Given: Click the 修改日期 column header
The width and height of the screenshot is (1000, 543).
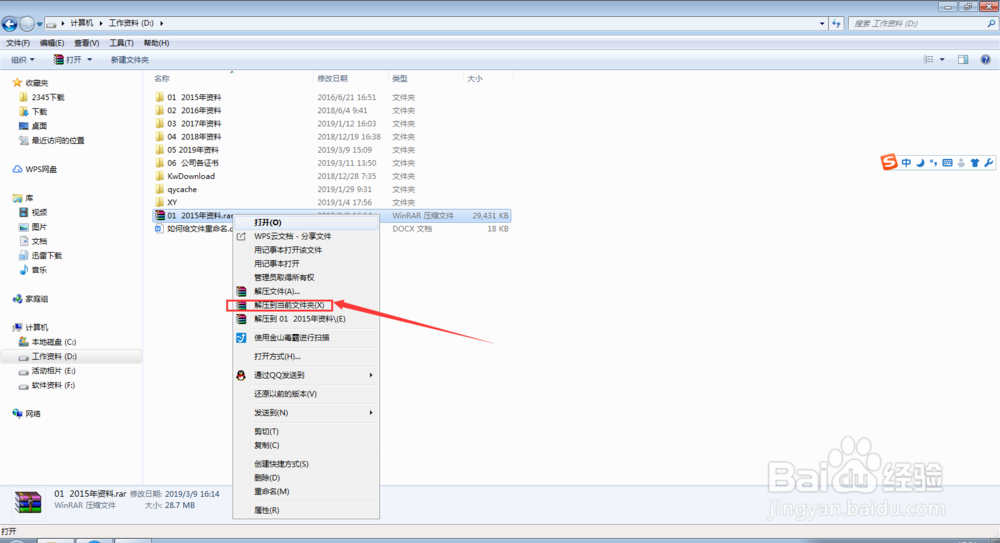Looking at the screenshot, I should (x=351, y=78).
